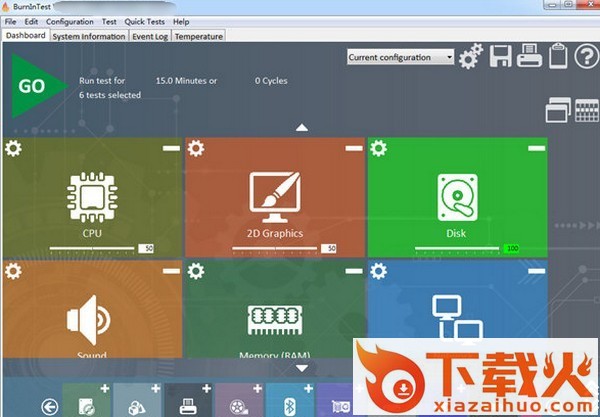Click the 3D Graphics shapes tile icon

(137, 407)
